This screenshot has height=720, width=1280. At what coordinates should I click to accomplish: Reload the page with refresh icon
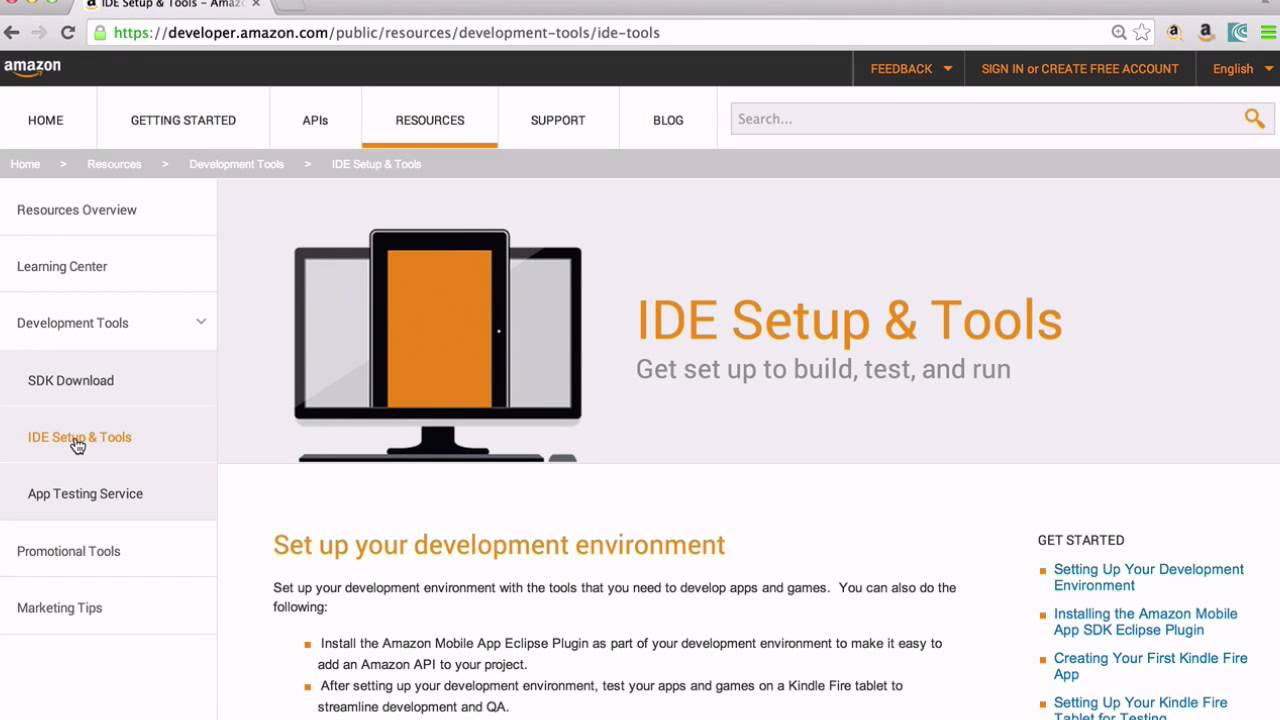[68, 32]
